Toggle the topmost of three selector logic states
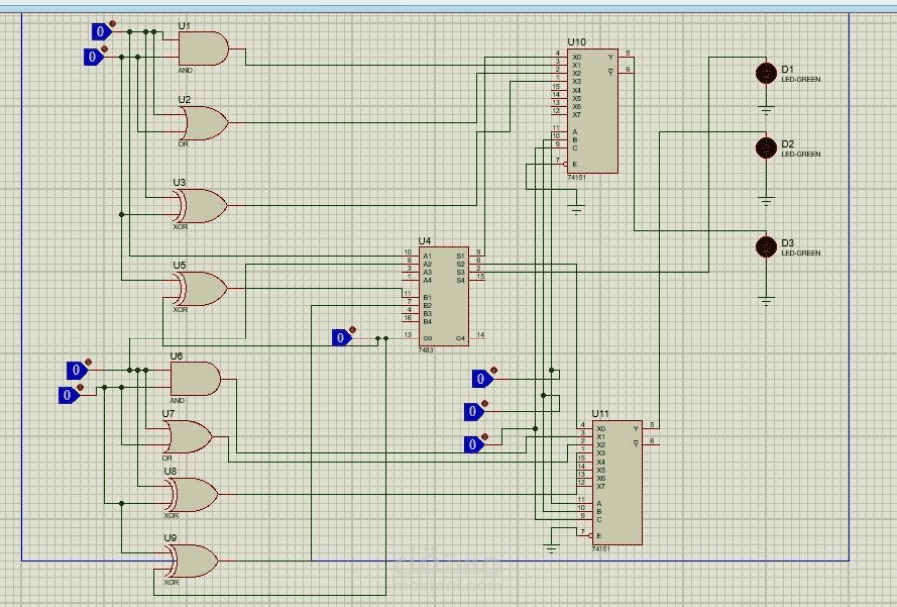Image resolution: width=897 pixels, height=607 pixels. pyautogui.click(x=481, y=379)
